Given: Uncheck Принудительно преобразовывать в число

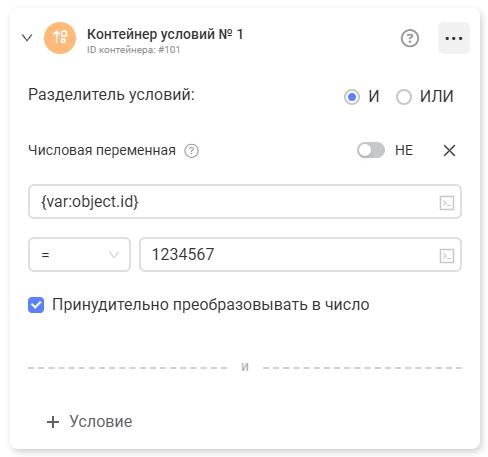Looking at the screenshot, I should click(36, 305).
